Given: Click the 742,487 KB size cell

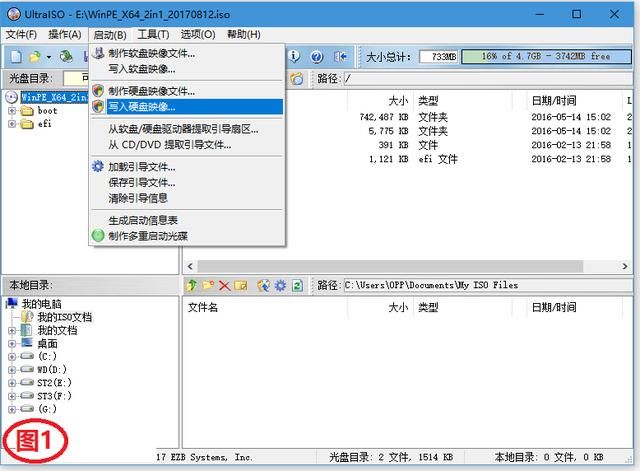Looking at the screenshot, I should pyautogui.click(x=384, y=117).
